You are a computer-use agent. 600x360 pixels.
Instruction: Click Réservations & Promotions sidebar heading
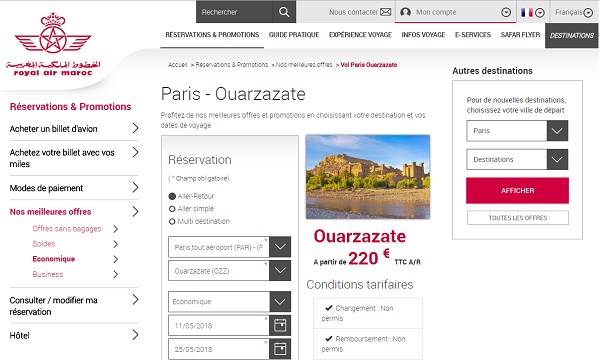point(70,107)
